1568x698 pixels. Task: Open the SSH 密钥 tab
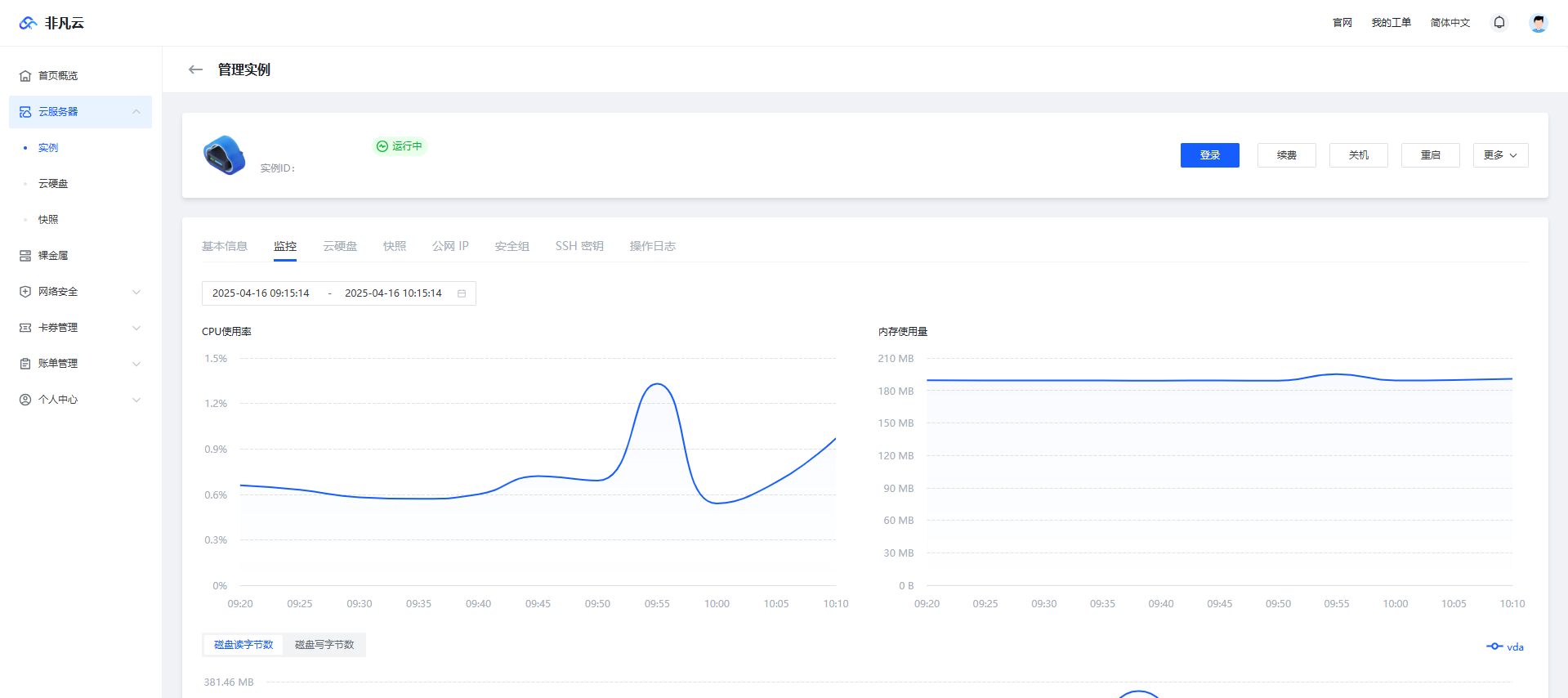(x=579, y=246)
